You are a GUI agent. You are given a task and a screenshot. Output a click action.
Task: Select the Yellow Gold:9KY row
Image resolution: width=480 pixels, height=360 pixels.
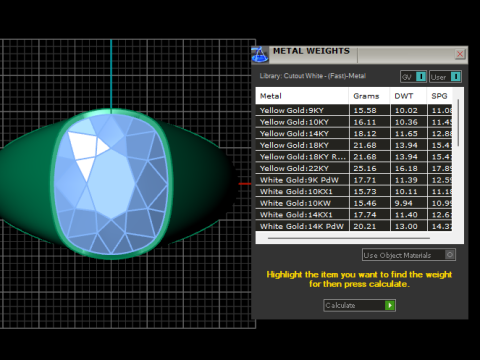[354, 110]
